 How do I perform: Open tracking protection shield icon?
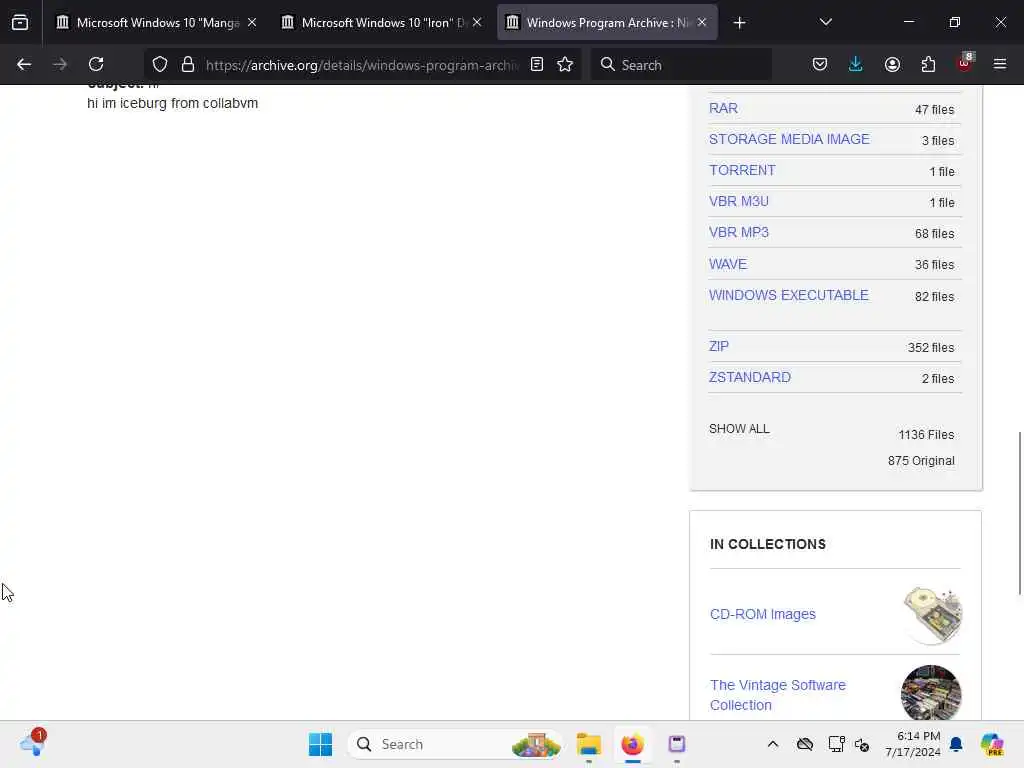pyautogui.click(x=160, y=64)
